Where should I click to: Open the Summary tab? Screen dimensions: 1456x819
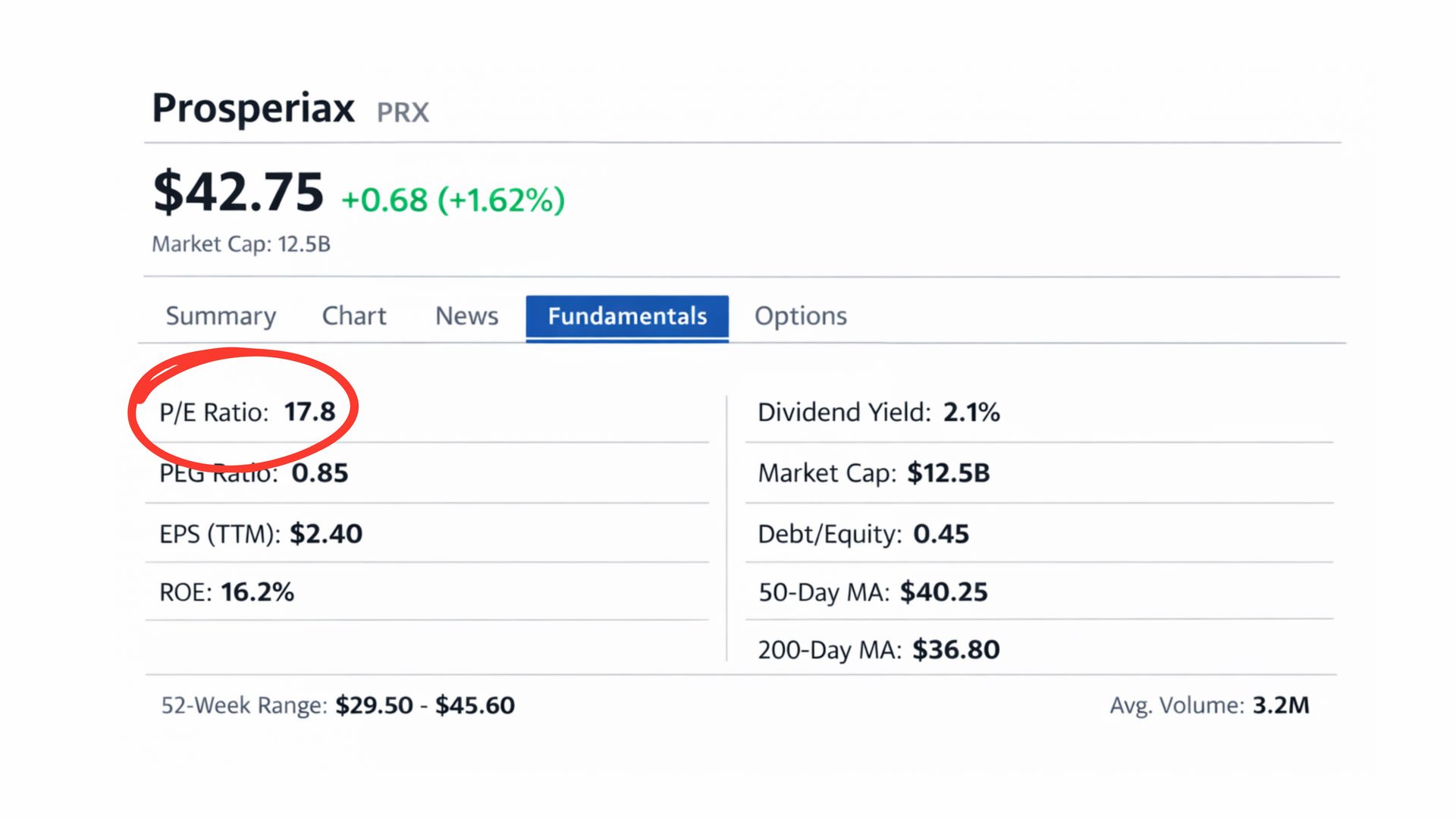(221, 315)
